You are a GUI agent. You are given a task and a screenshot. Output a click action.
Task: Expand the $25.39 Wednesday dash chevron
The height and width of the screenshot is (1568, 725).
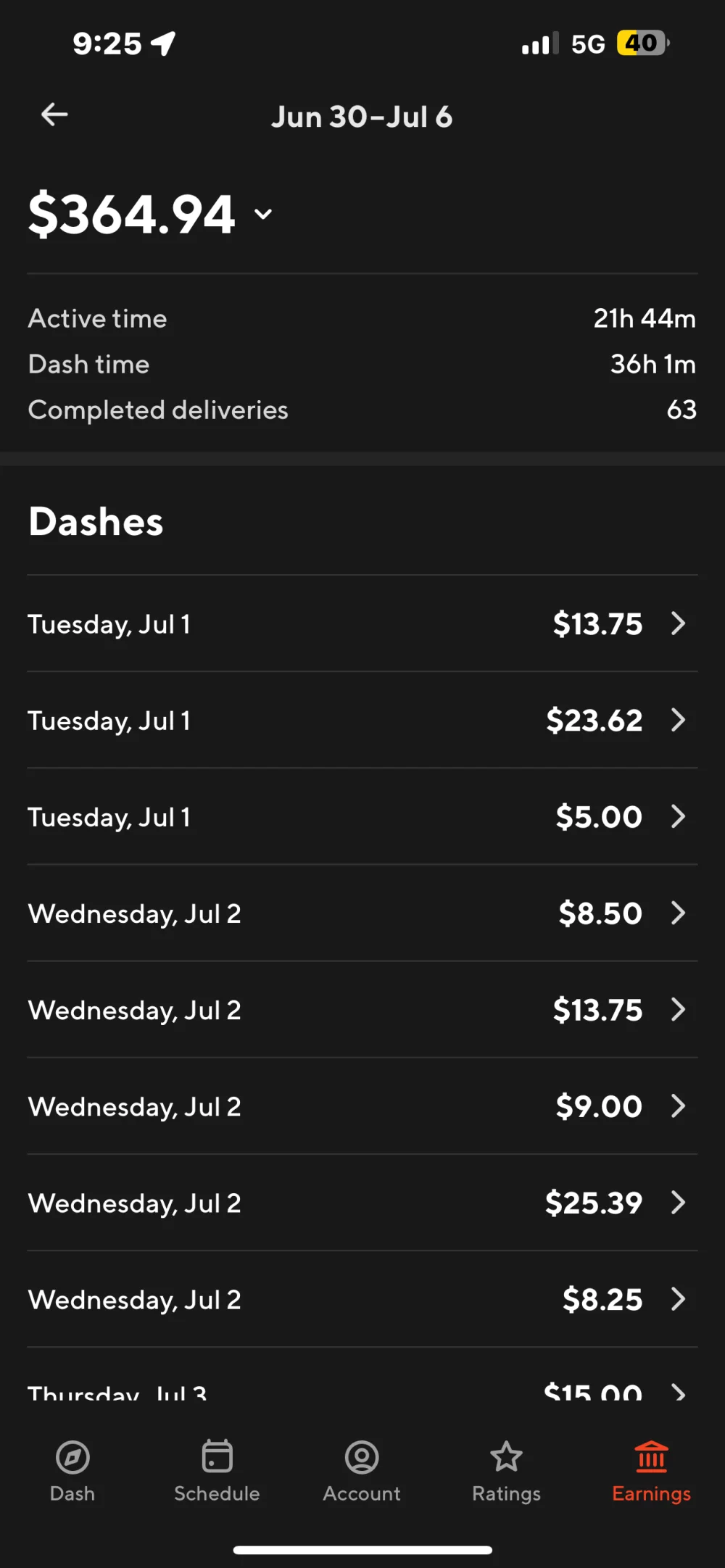coord(678,1203)
